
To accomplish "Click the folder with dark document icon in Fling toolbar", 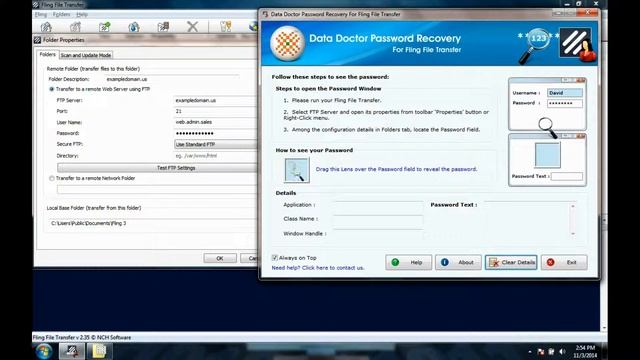I will 163,27.
